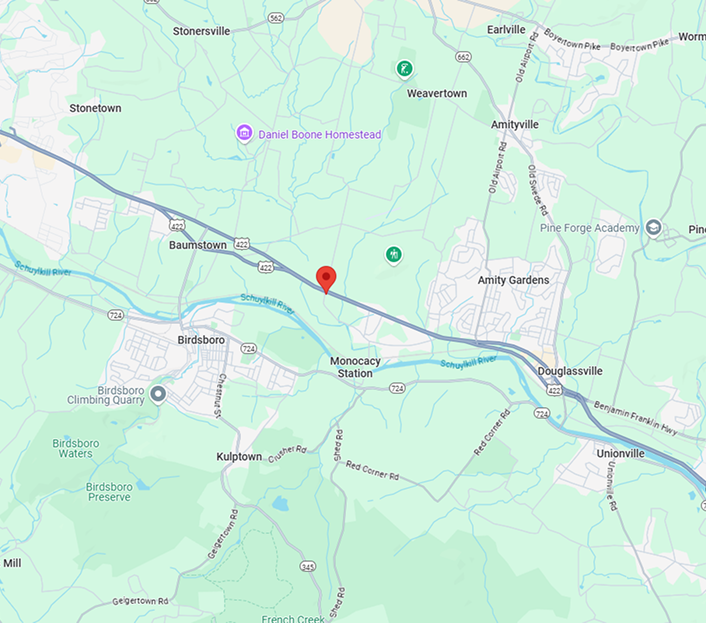This screenshot has width=706, height=623.
Task: Click the Route 345 highway shield
Action: pyautogui.click(x=308, y=566)
